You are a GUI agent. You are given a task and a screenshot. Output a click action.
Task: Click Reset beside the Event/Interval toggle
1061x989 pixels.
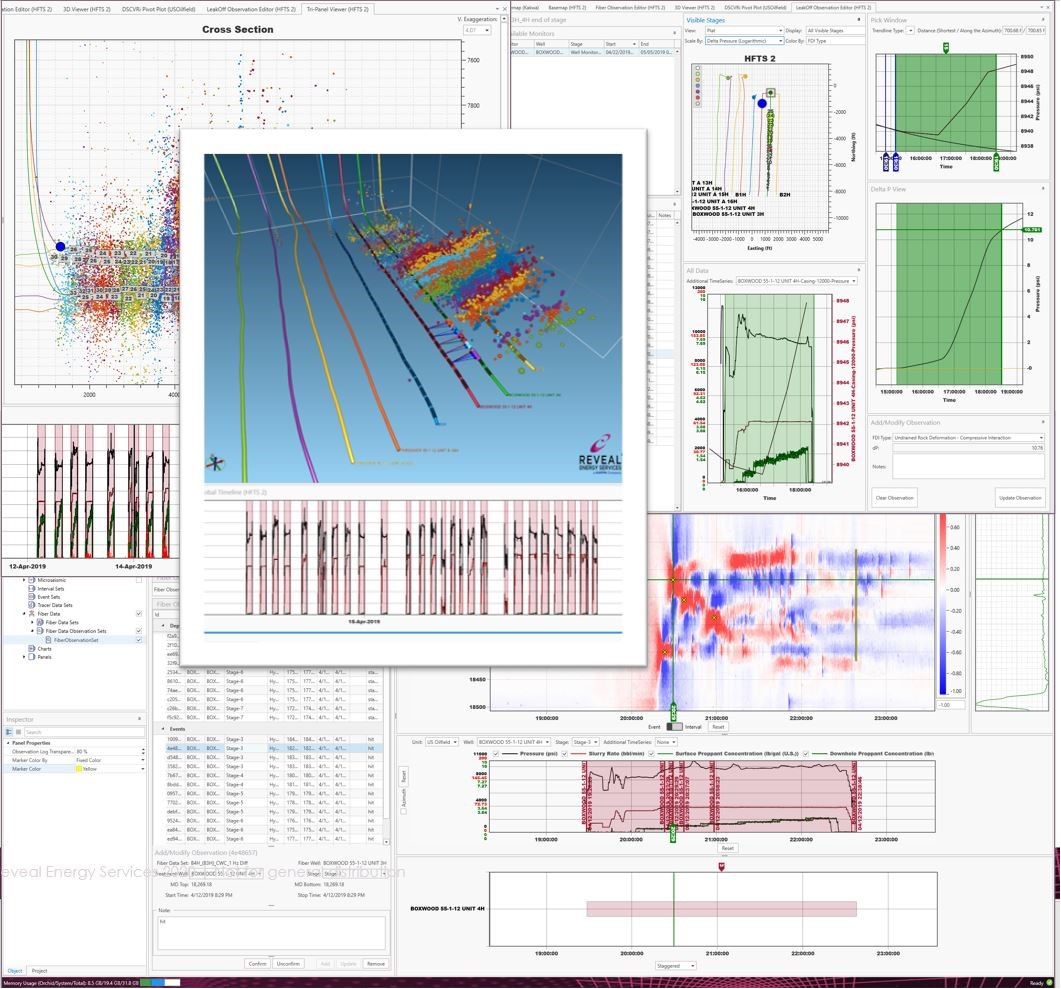click(x=719, y=727)
